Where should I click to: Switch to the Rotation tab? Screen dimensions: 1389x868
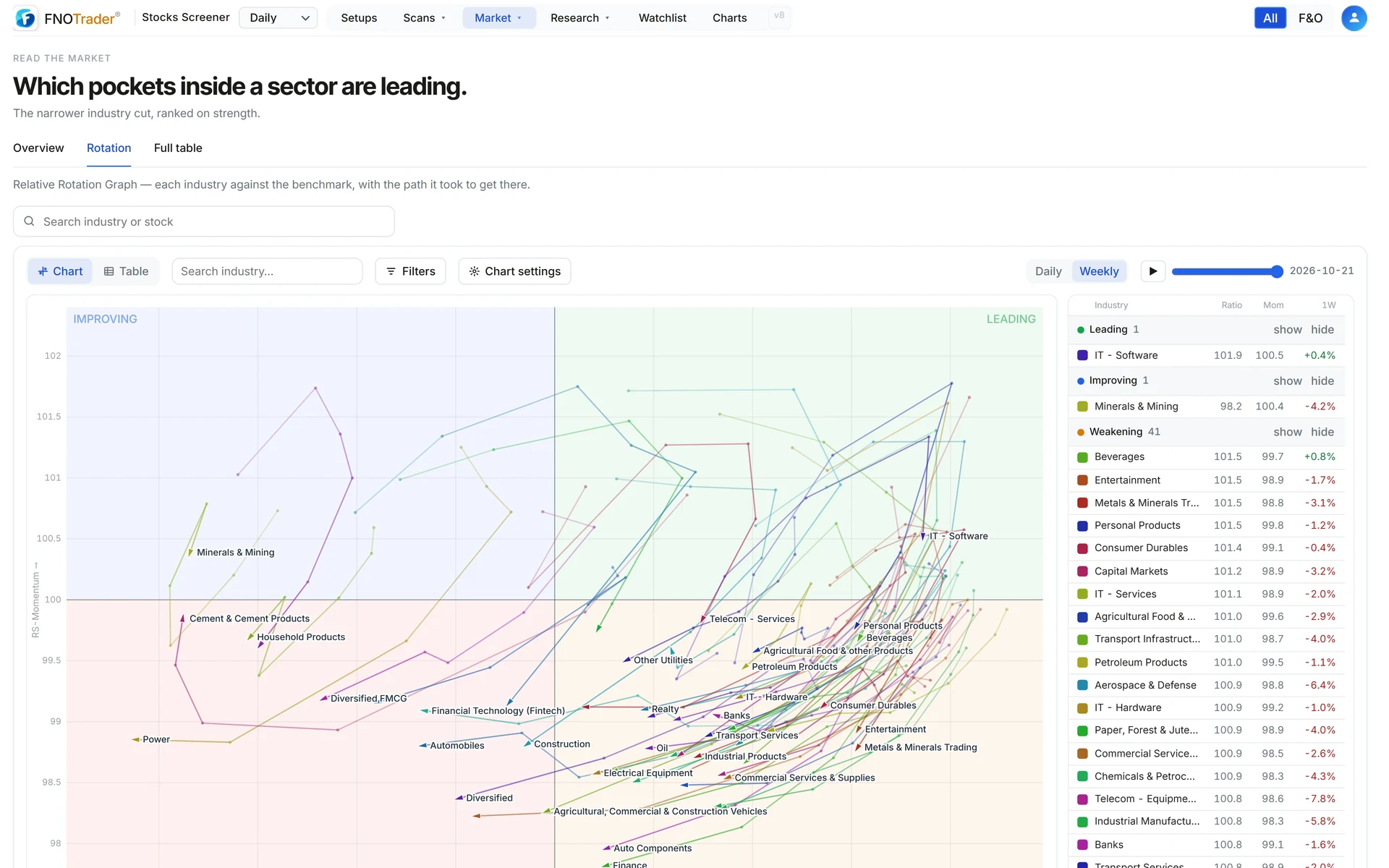pyautogui.click(x=109, y=148)
